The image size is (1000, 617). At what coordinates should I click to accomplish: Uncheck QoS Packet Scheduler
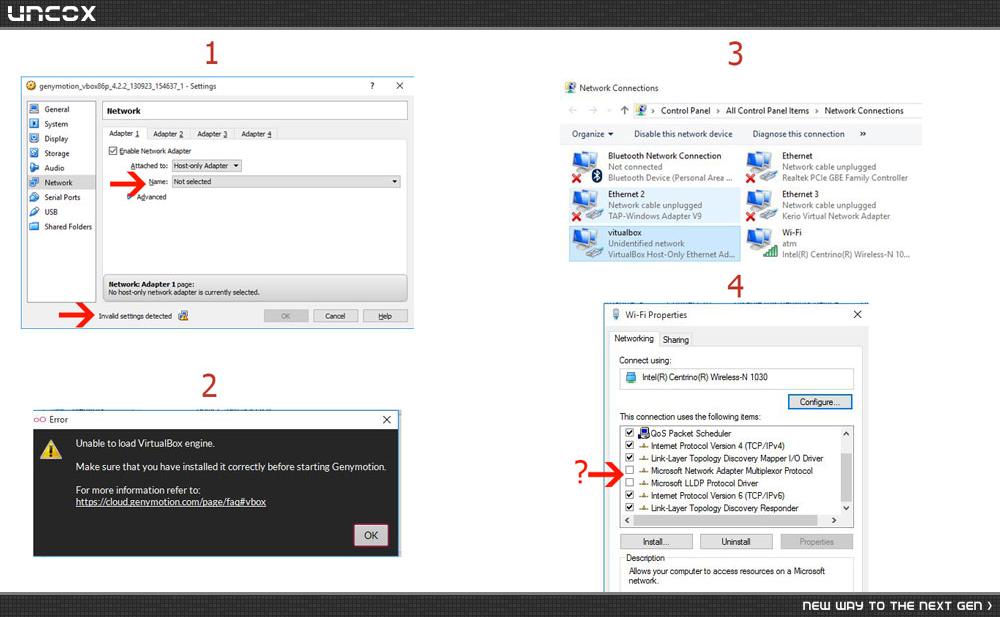pyautogui.click(x=629, y=433)
